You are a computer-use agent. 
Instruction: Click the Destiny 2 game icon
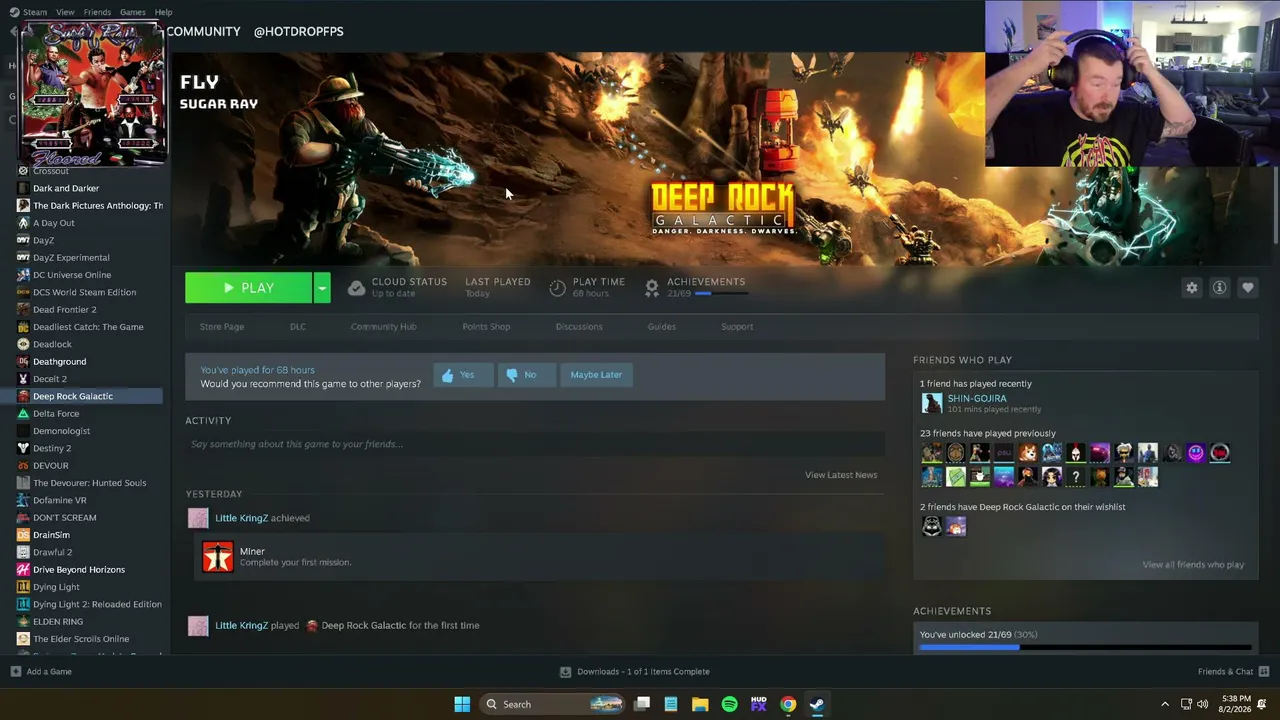(x=23, y=449)
